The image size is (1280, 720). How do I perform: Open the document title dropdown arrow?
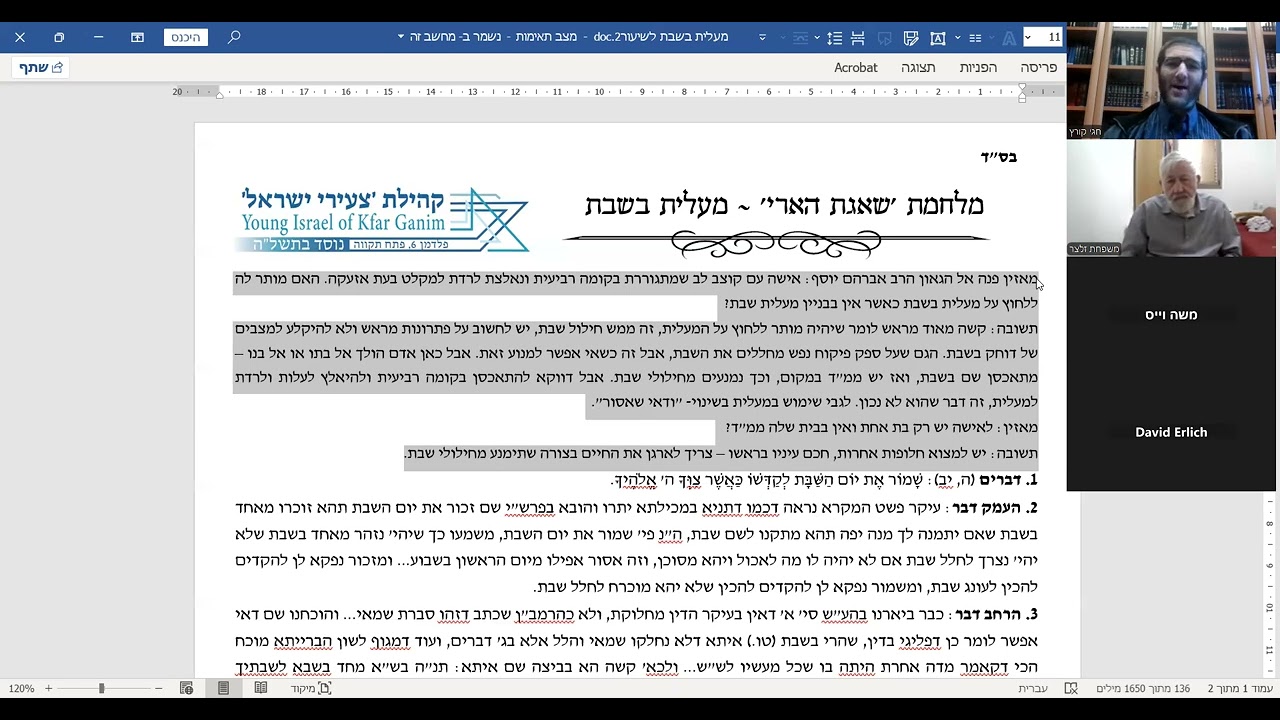point(401,37)
